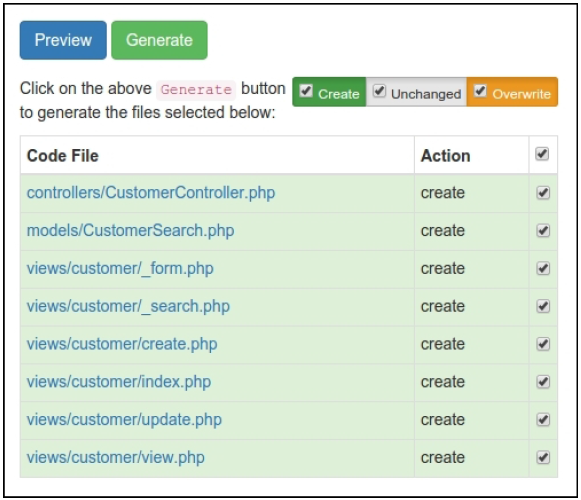Uncheck the update.php row checkbox
581x500 pixels.
[x=543, y=420]
